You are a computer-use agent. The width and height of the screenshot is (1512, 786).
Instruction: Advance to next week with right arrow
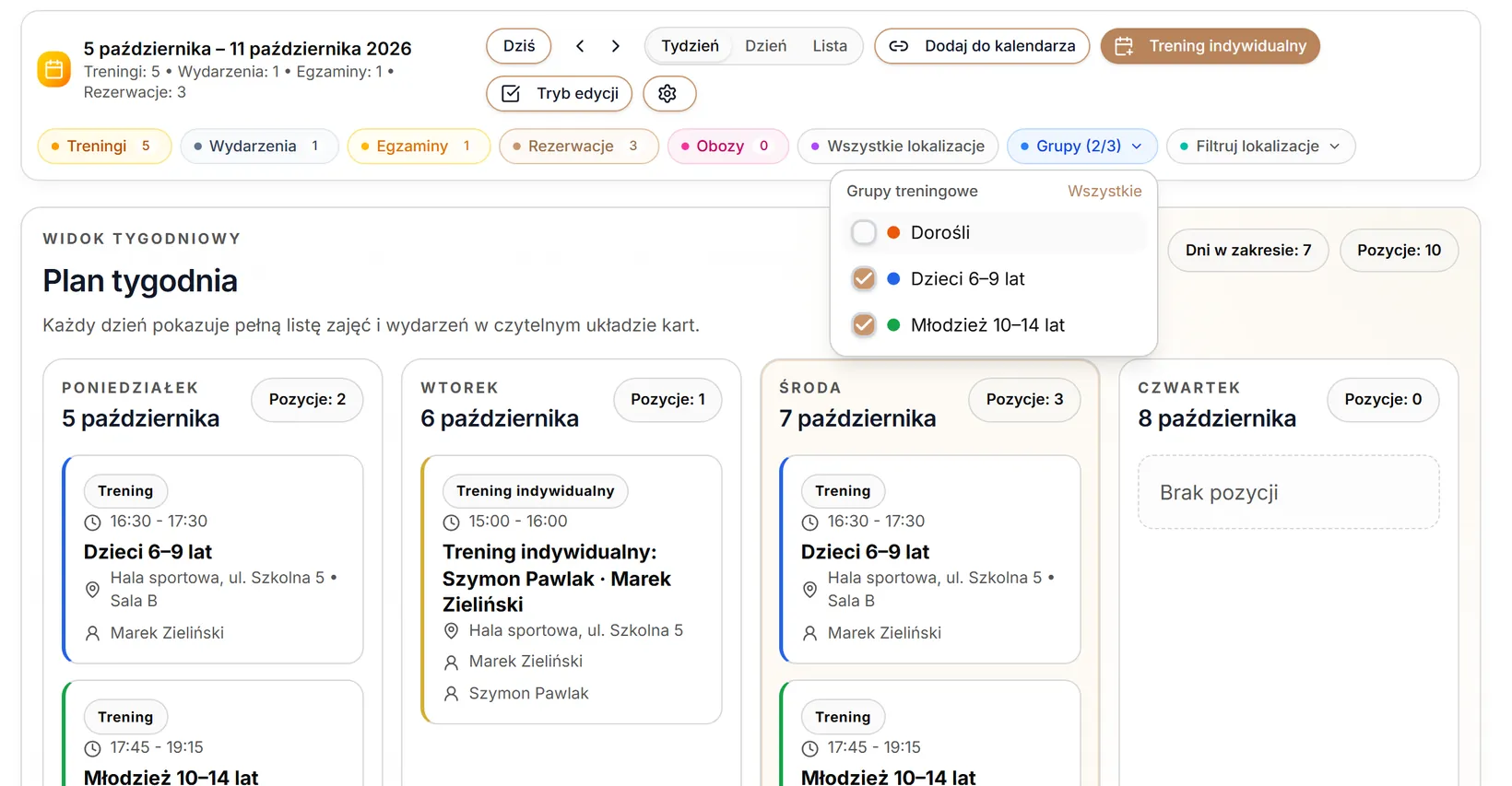tap(616, 46)
